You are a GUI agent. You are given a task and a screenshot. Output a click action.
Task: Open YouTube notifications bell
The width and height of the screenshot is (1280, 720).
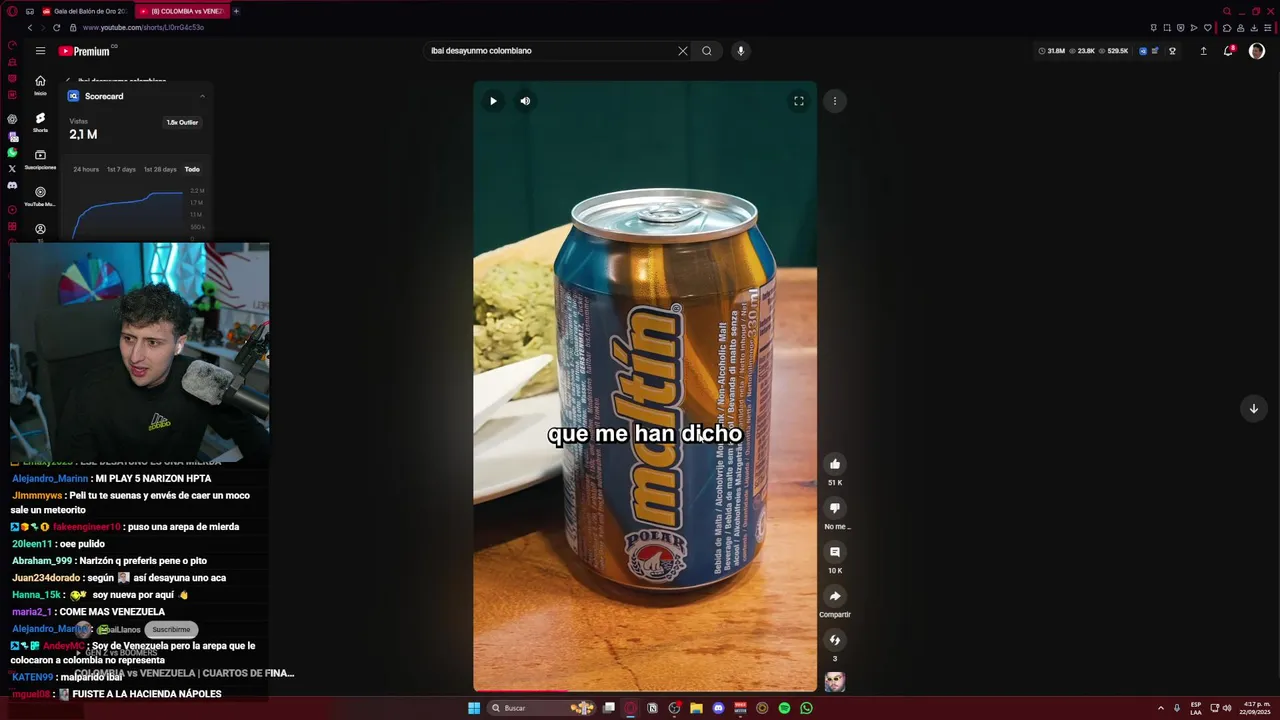[x=1229, y=51]
